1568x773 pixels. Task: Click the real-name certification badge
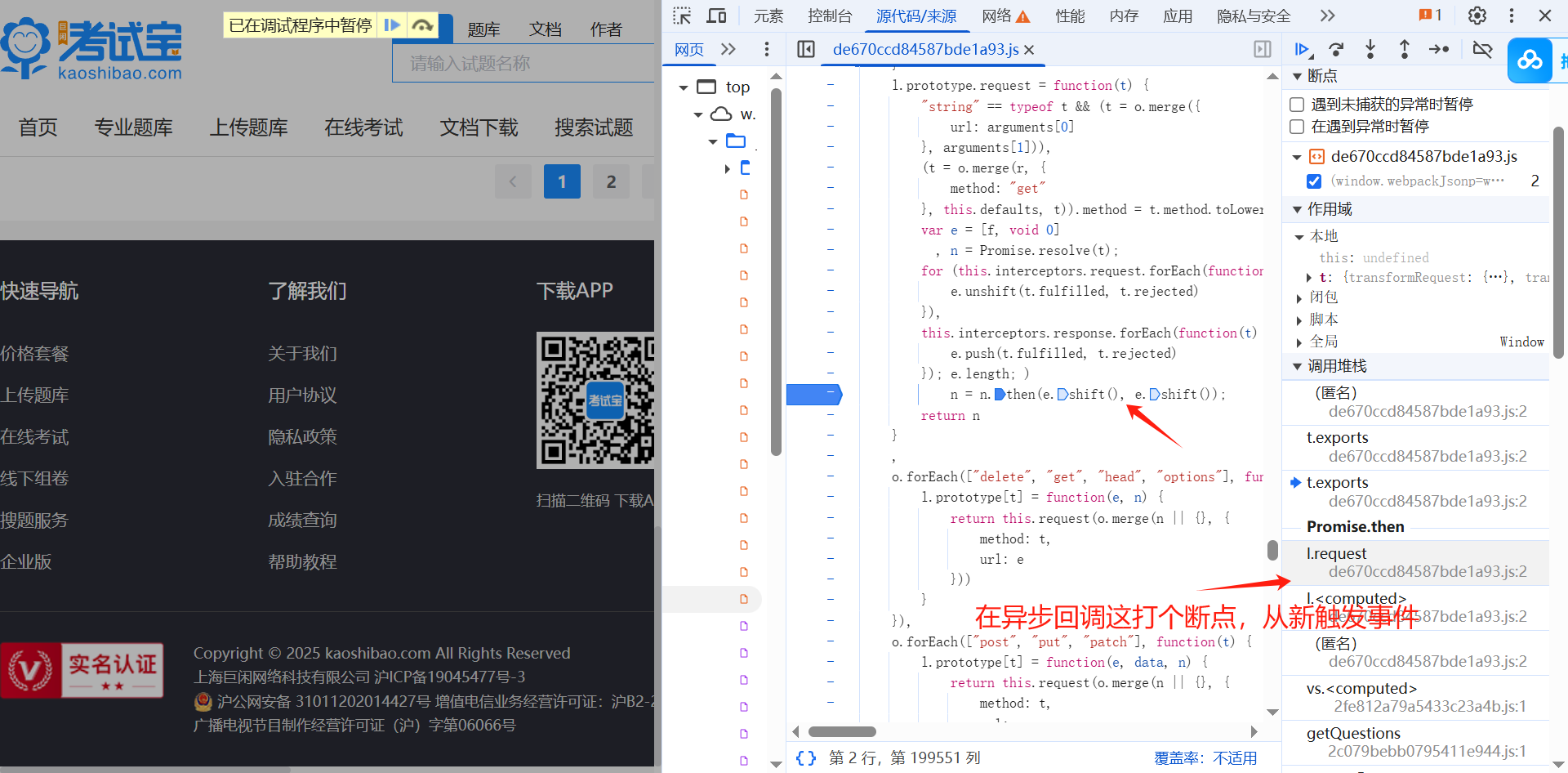coord(82,670)
